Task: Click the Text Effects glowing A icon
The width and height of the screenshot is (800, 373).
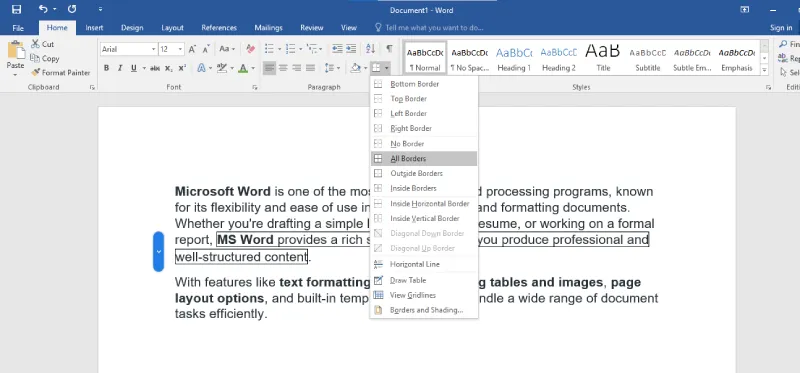Action: pyautogui.click(x=202, y=68)
